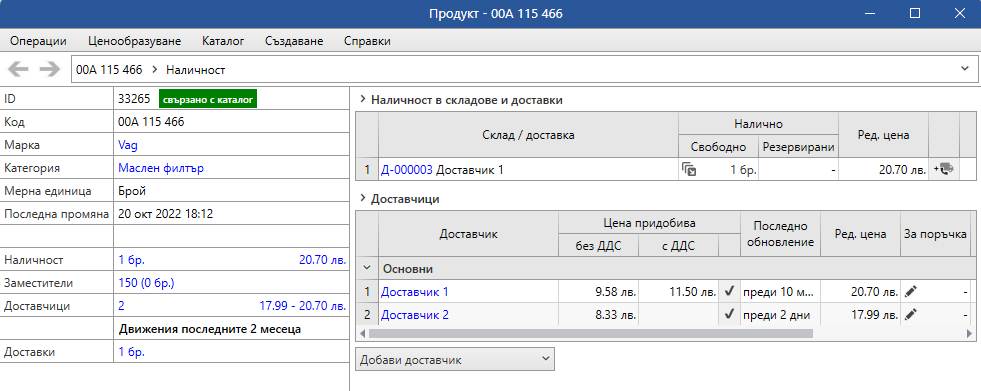Screen dimensions: 981x391
Task: Click the Наличност breadcrumb segment
Action: point(196,69)
